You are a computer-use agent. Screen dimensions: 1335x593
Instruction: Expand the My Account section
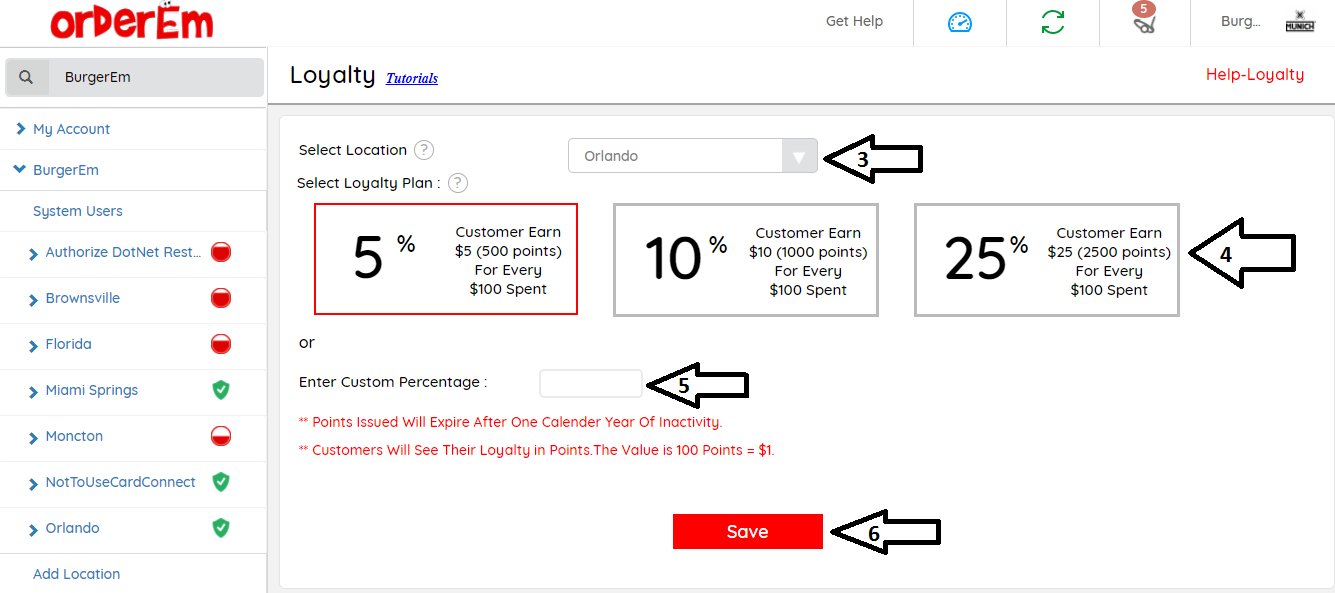click(71, 129)
